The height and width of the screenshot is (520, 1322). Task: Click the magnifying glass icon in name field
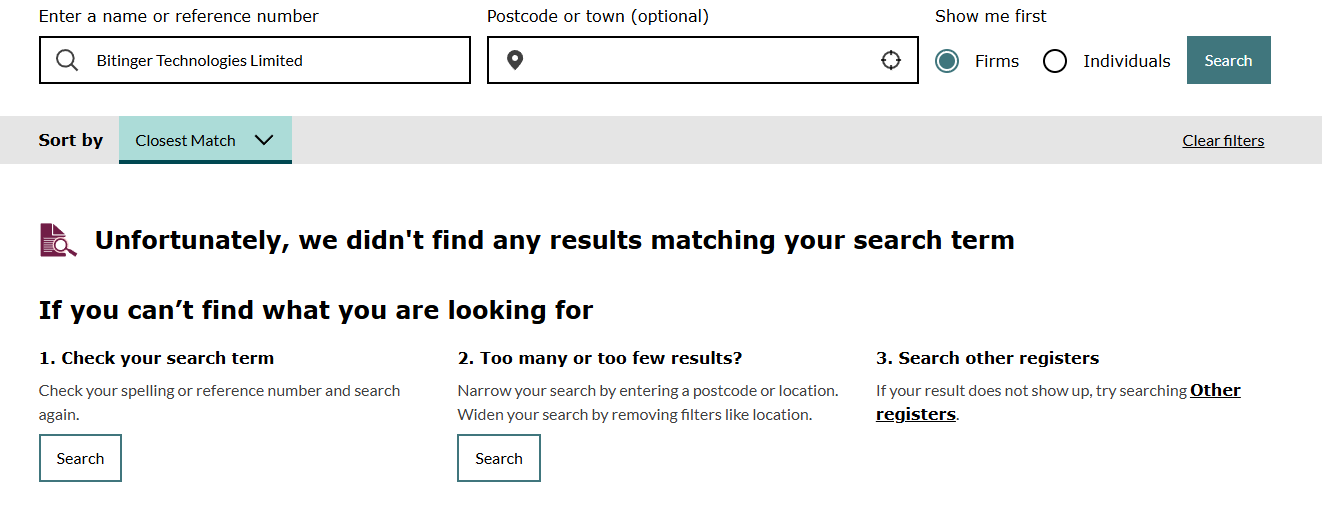pyautogui.click(x=67, y=61)
